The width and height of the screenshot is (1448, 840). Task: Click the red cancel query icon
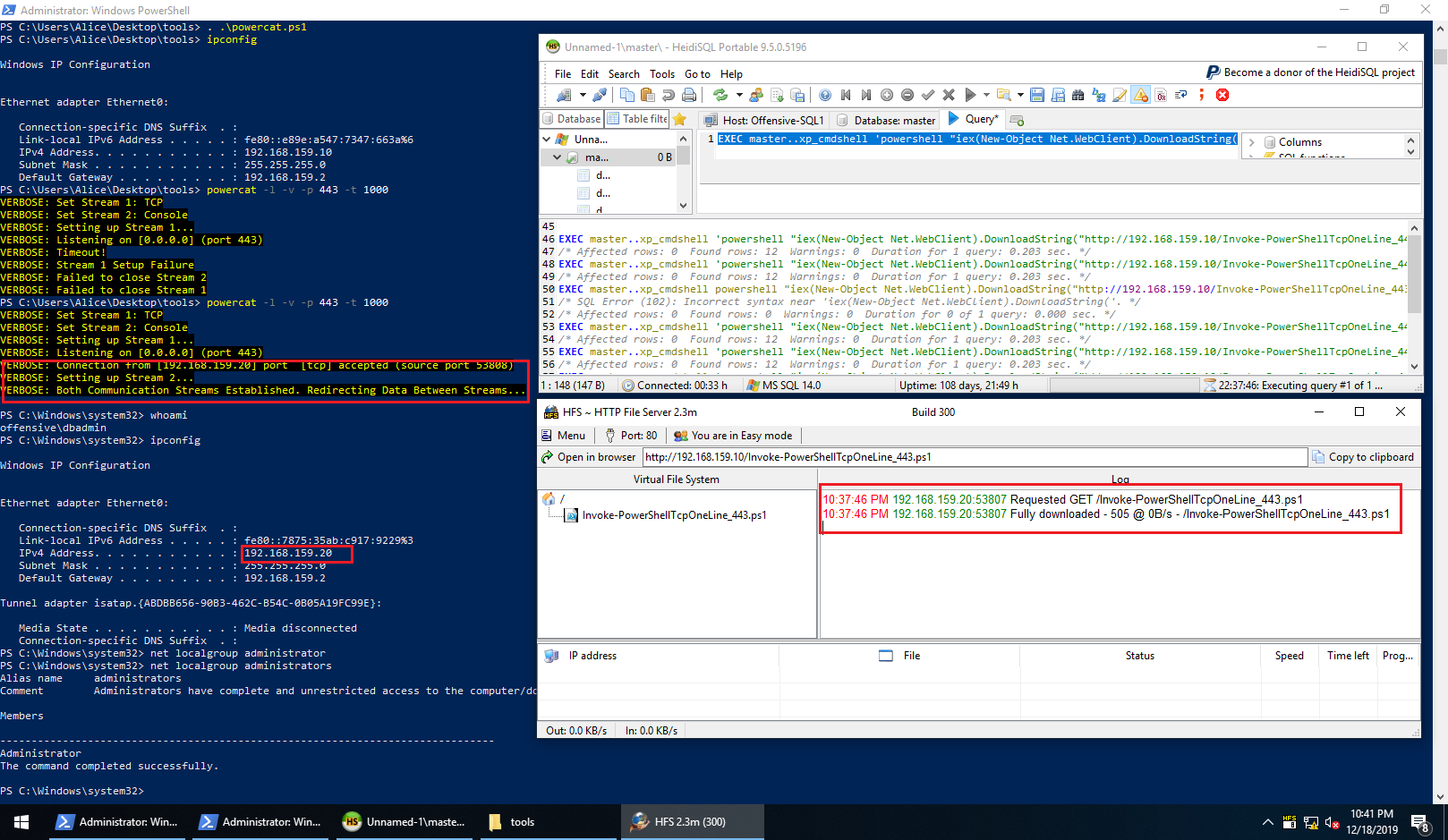click(1222, 95)
